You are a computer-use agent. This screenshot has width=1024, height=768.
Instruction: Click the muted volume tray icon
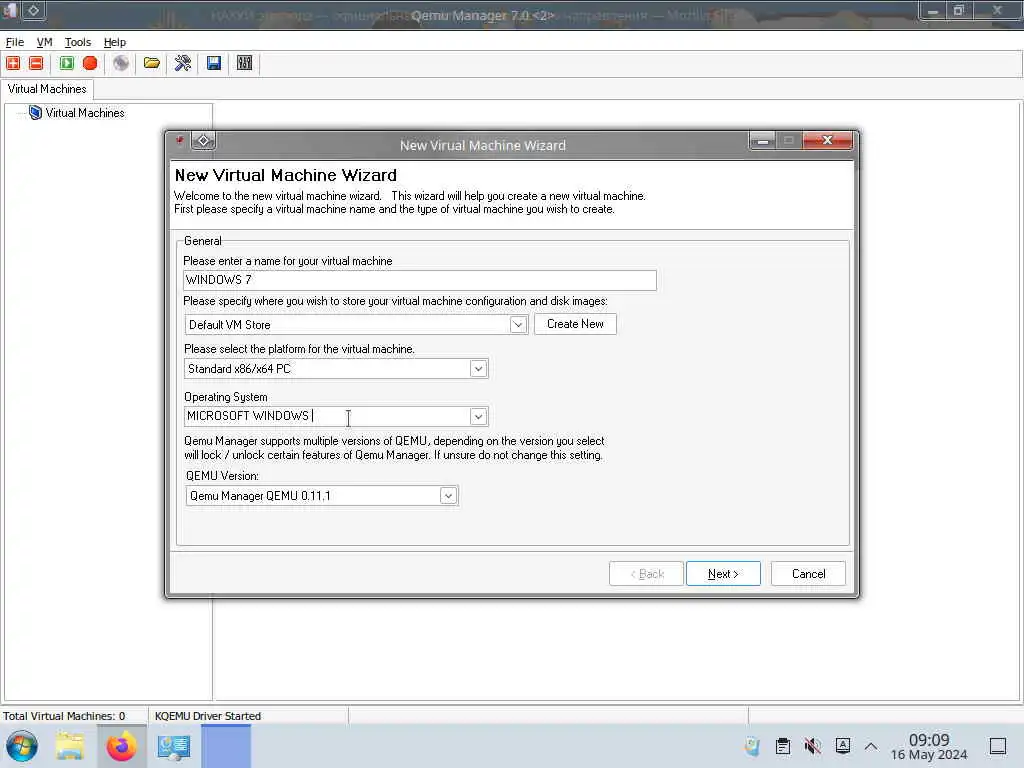pyautogui.click(x=812, y=746)
